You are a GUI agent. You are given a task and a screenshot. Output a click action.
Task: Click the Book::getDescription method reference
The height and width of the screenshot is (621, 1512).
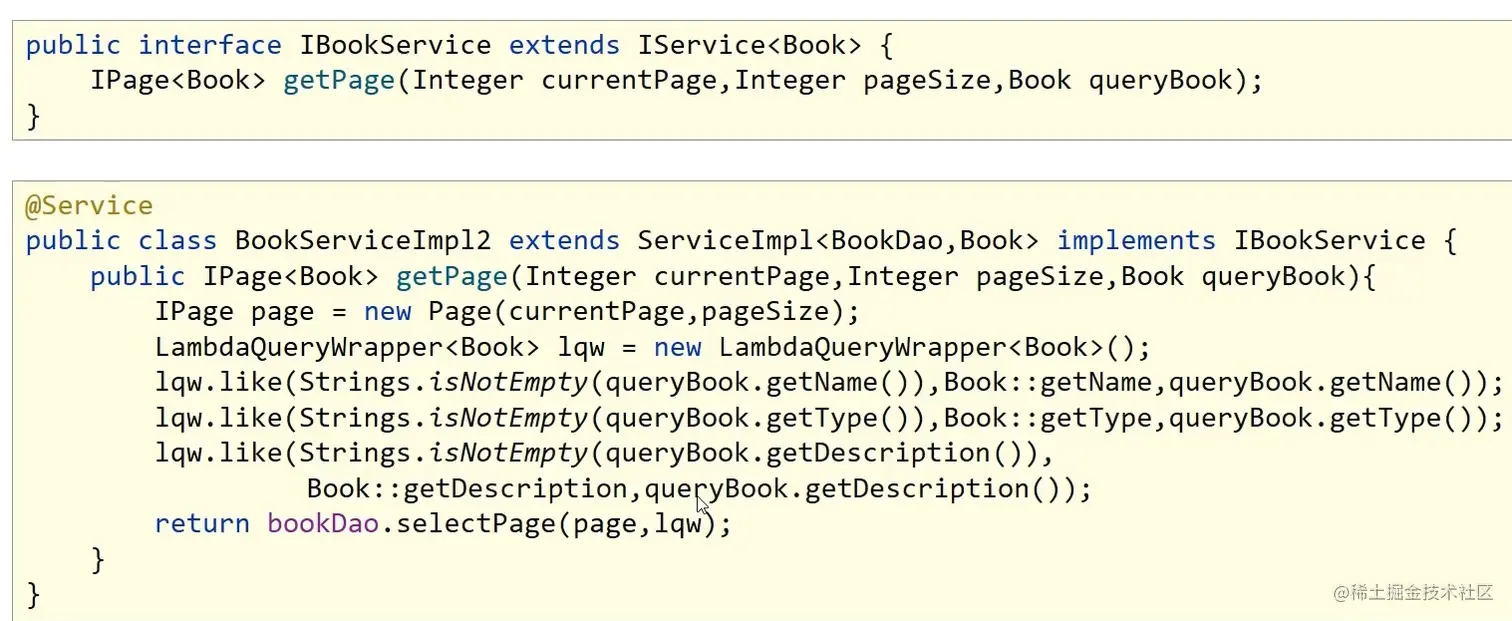coord(467,489)
